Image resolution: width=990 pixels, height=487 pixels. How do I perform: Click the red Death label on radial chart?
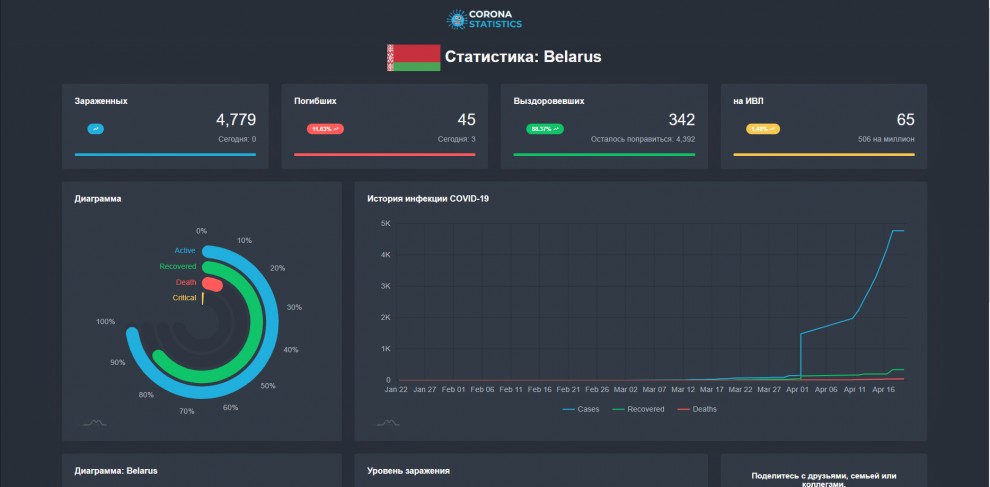[x=186, y=282]
